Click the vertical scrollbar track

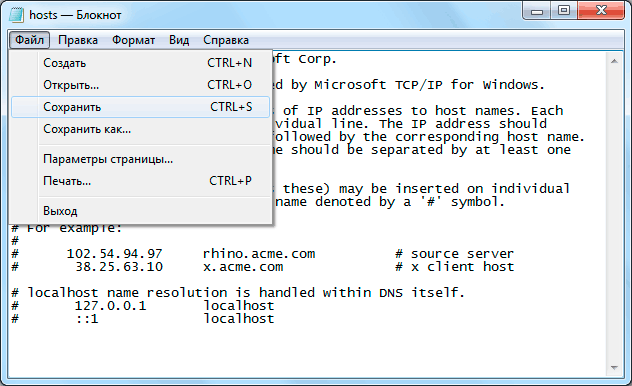point(614,214)
